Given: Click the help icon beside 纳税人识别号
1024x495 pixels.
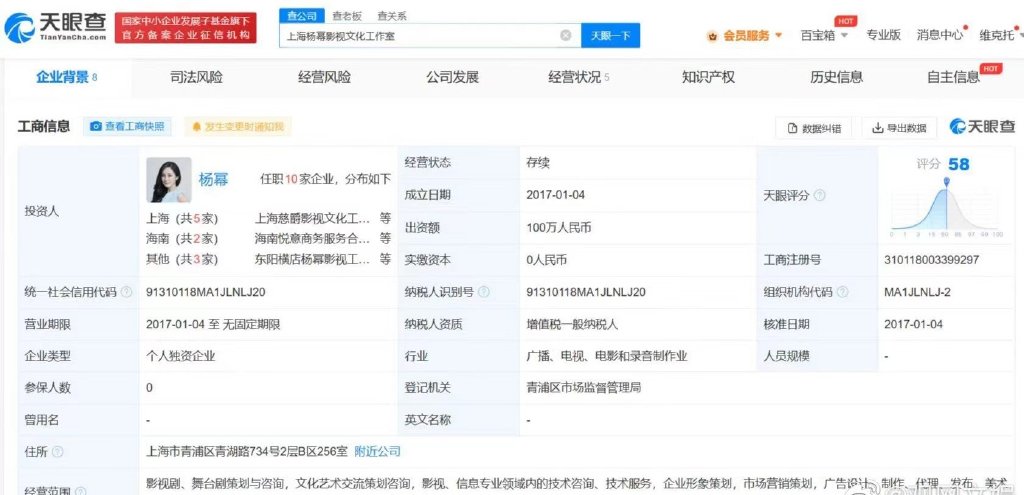Looking at the screenshot, I should point(483,292).
